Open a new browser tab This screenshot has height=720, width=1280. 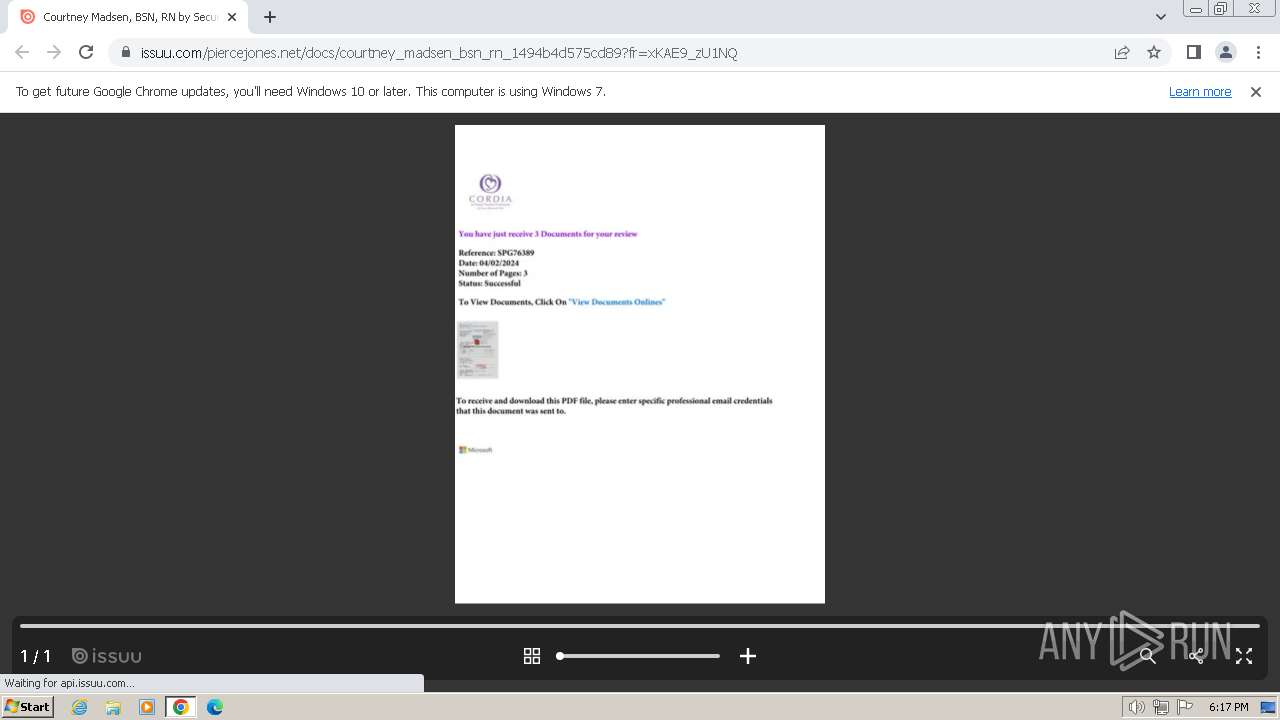point(269,17)
